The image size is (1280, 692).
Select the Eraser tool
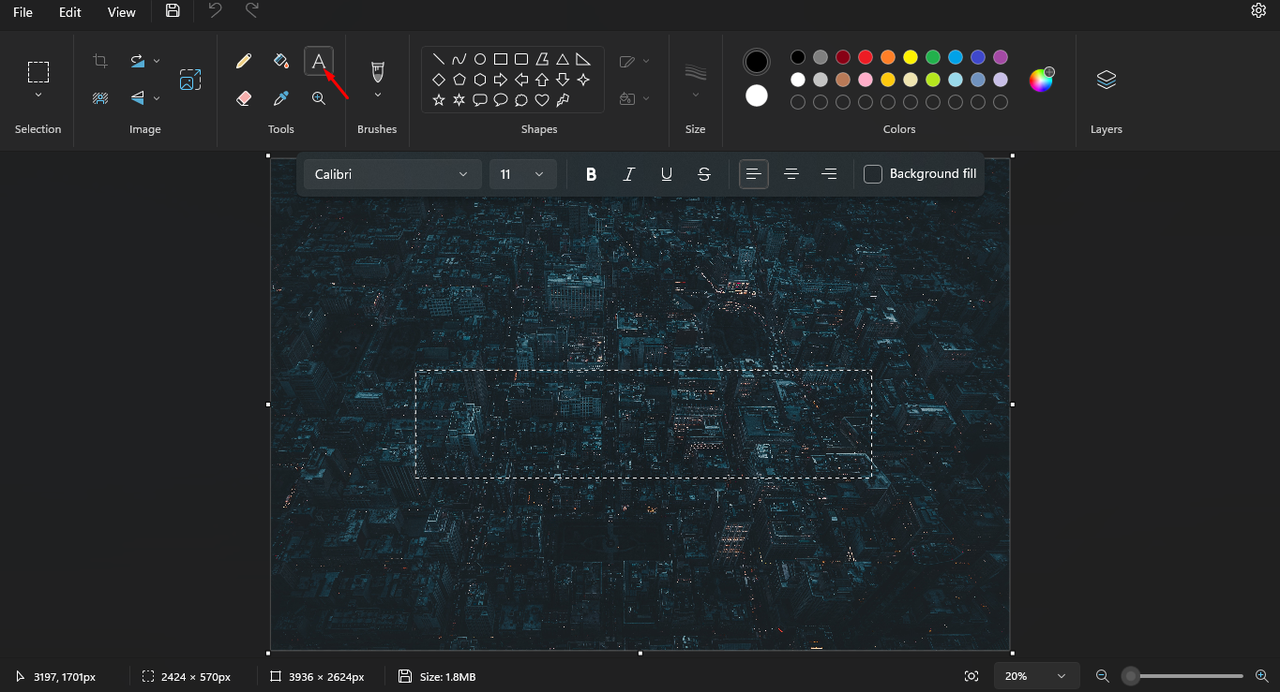[243, 98]
